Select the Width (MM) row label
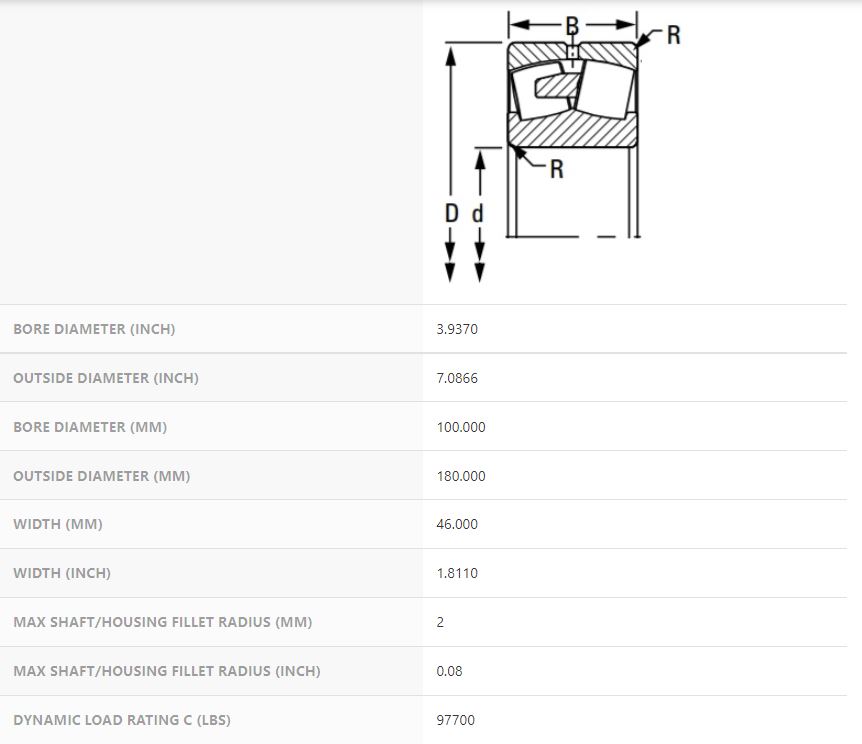The height and width of the screenshot is (744, 862). [x=58, y=524]
